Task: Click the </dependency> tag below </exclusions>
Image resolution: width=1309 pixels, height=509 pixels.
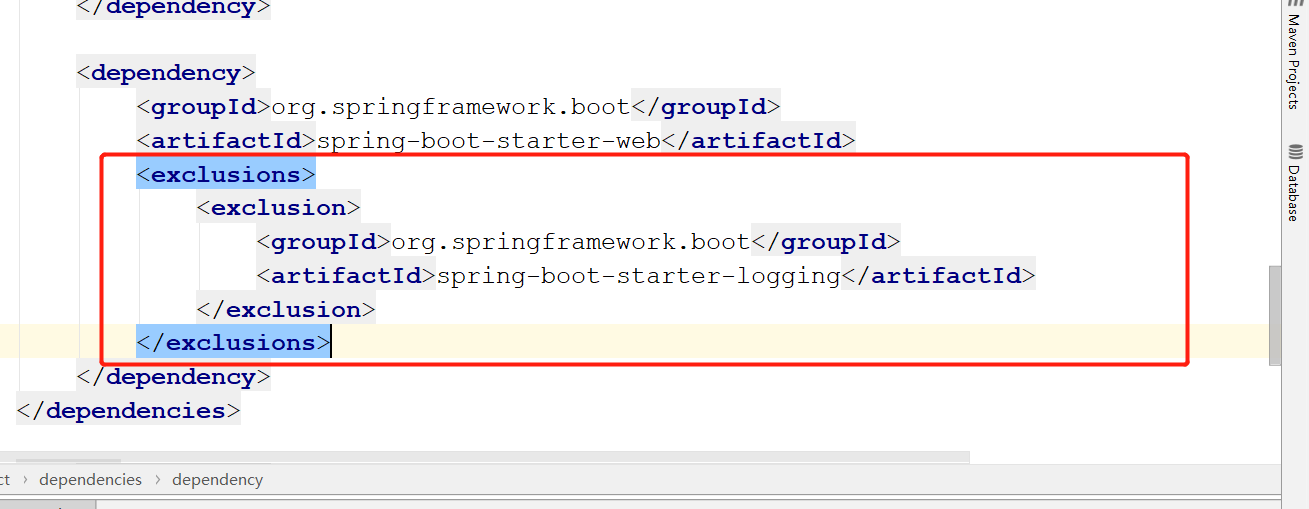Action: (173, 377)
